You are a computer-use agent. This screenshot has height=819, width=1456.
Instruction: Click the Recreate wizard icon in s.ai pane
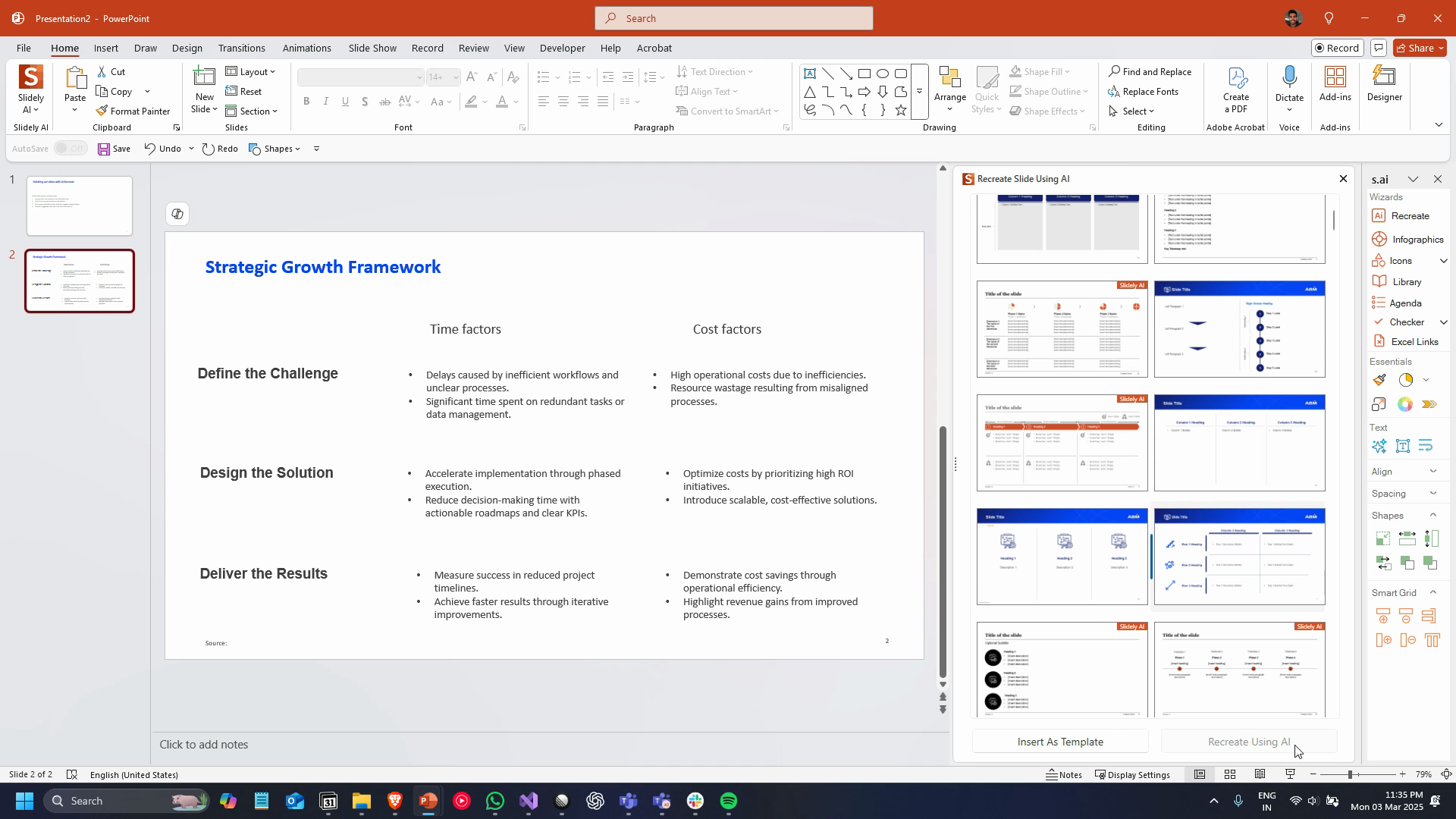tap(1379, 216)
